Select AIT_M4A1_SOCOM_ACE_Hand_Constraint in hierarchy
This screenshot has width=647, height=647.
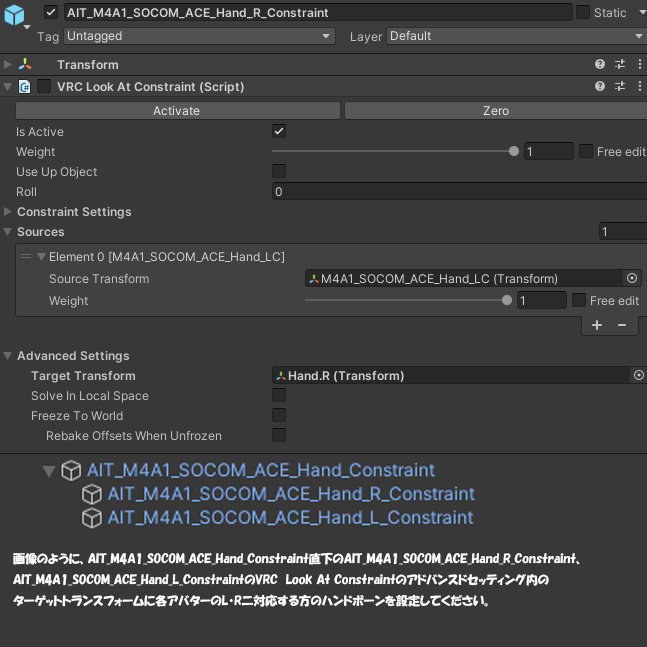[x=261, y=470]
